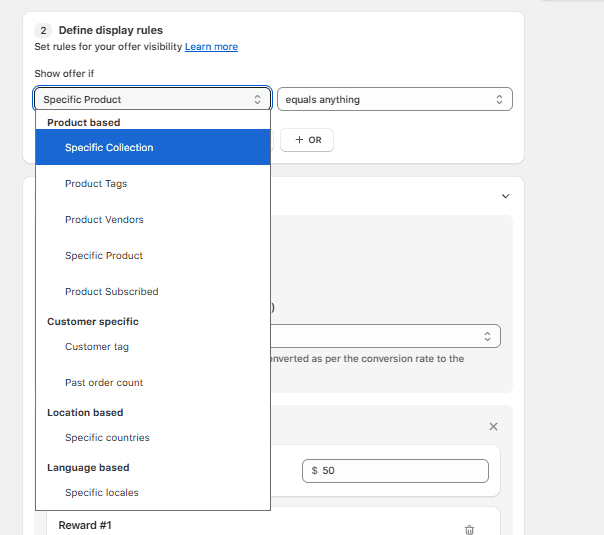604x535 pixels.
Task: Click the Language based group label
Action: pyautogui.click(x=88, y=468)
